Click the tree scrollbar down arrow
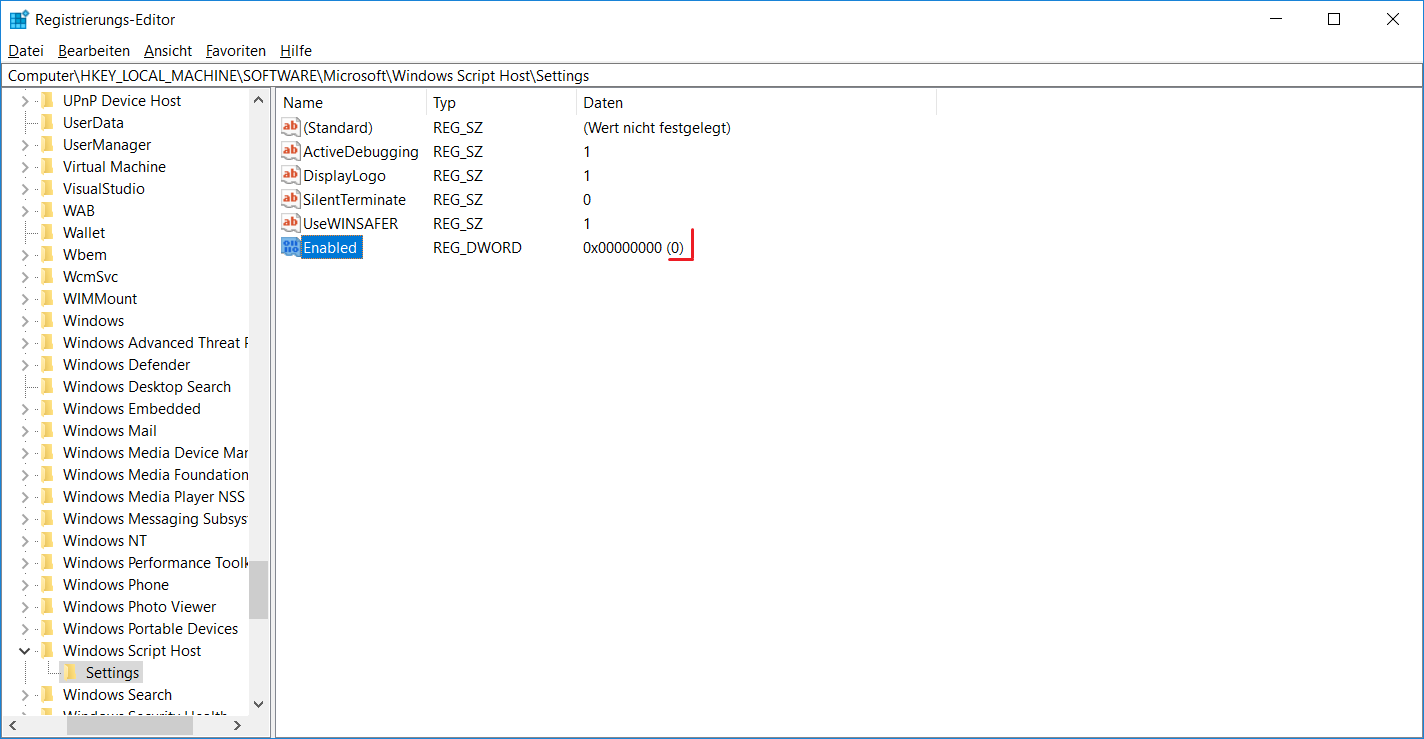This screenshot has height=739, width=1424. click(259, 703)
